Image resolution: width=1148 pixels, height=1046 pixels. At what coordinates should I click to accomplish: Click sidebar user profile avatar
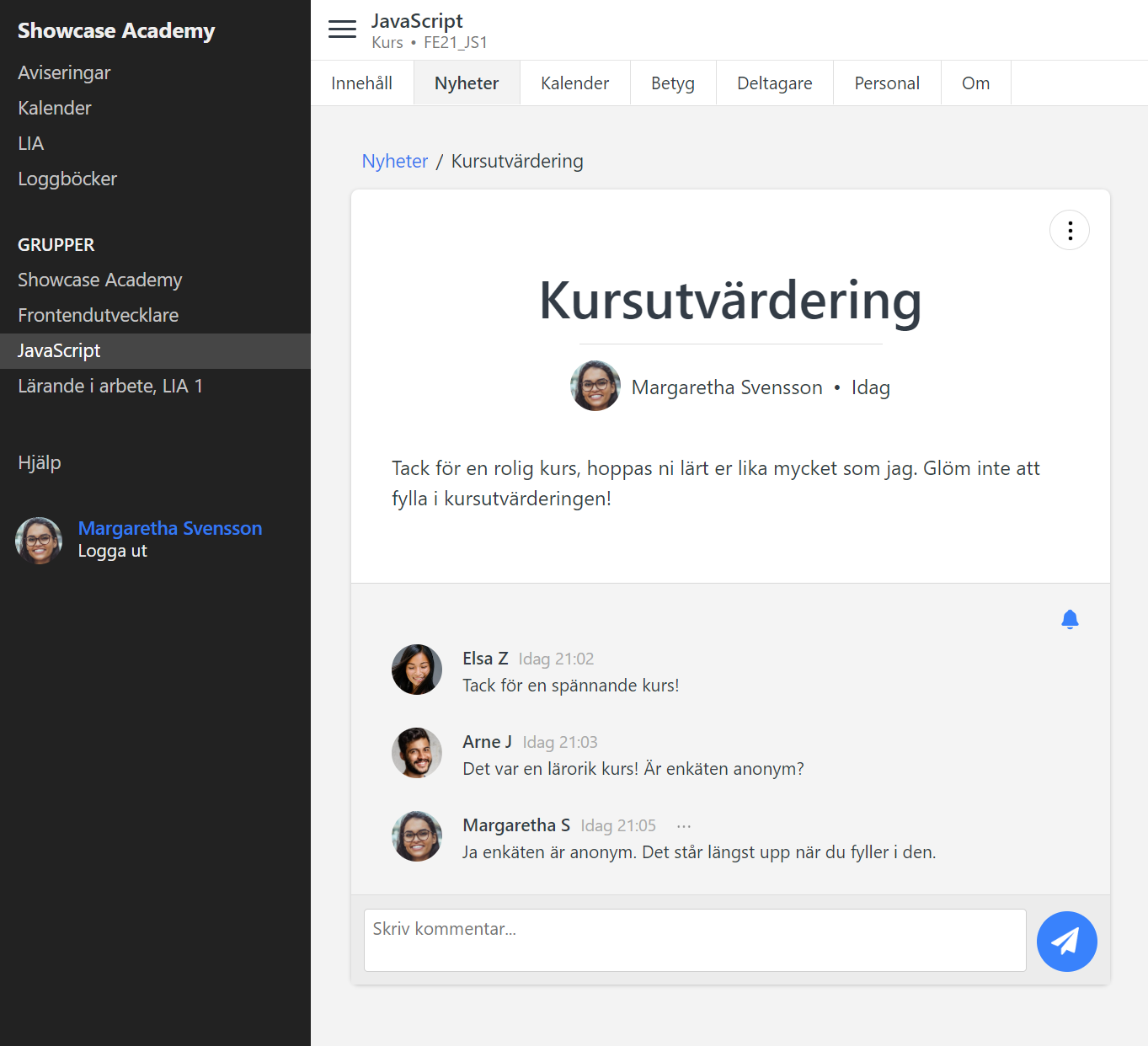point(39,540)
